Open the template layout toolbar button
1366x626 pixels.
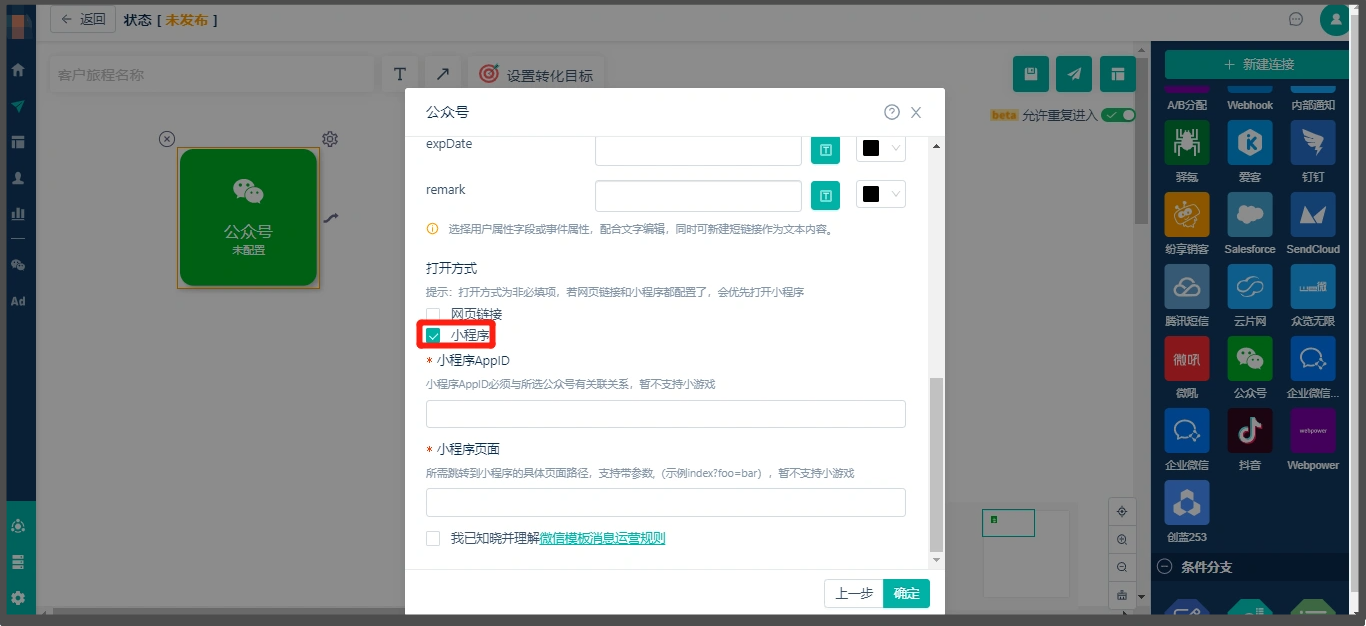coord(1118,74)
